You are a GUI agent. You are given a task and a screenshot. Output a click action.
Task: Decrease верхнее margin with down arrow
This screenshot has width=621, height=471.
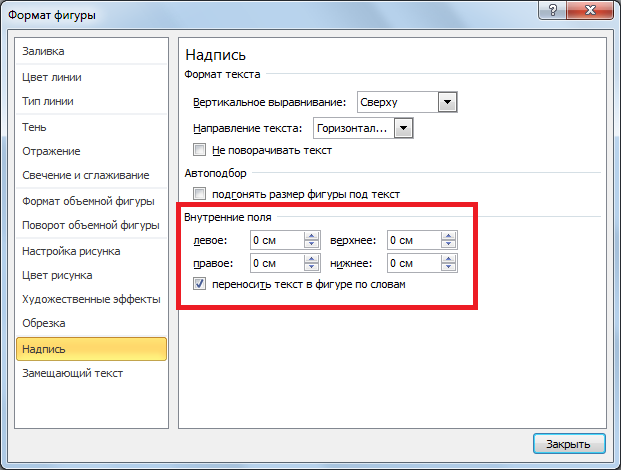pos(449,244)
